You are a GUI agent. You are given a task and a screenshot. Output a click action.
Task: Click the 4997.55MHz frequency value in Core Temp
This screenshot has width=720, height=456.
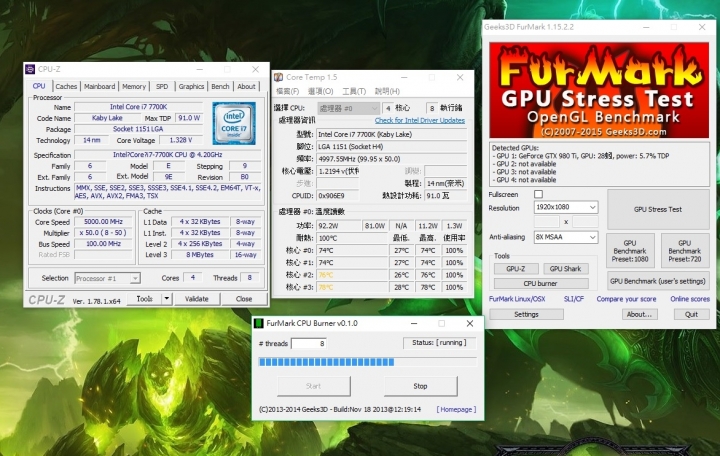pyautogui.click(x=392, y=159)
